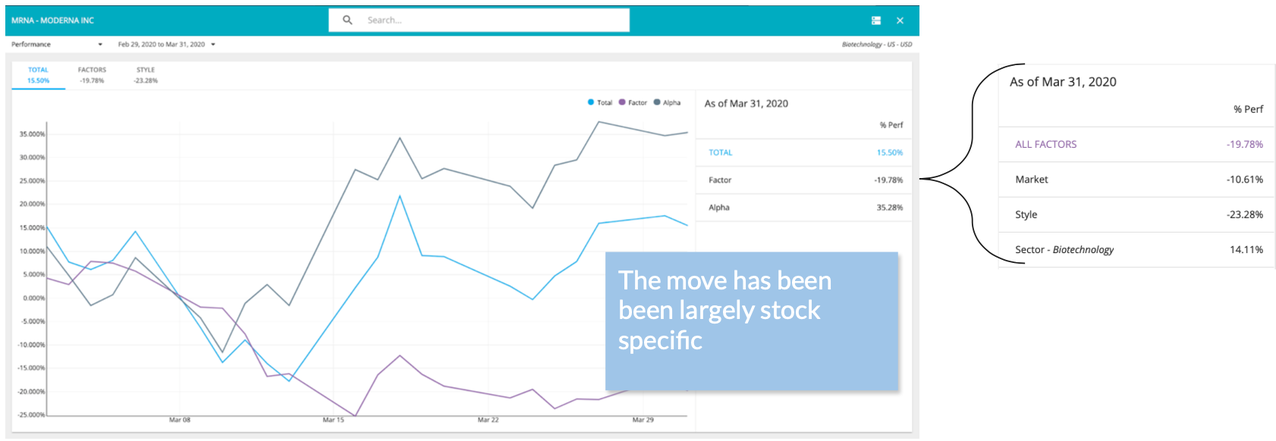Screen dimensions: 1276x441
Task: Open the Performance view dropdown
Action: pos(57,45)
